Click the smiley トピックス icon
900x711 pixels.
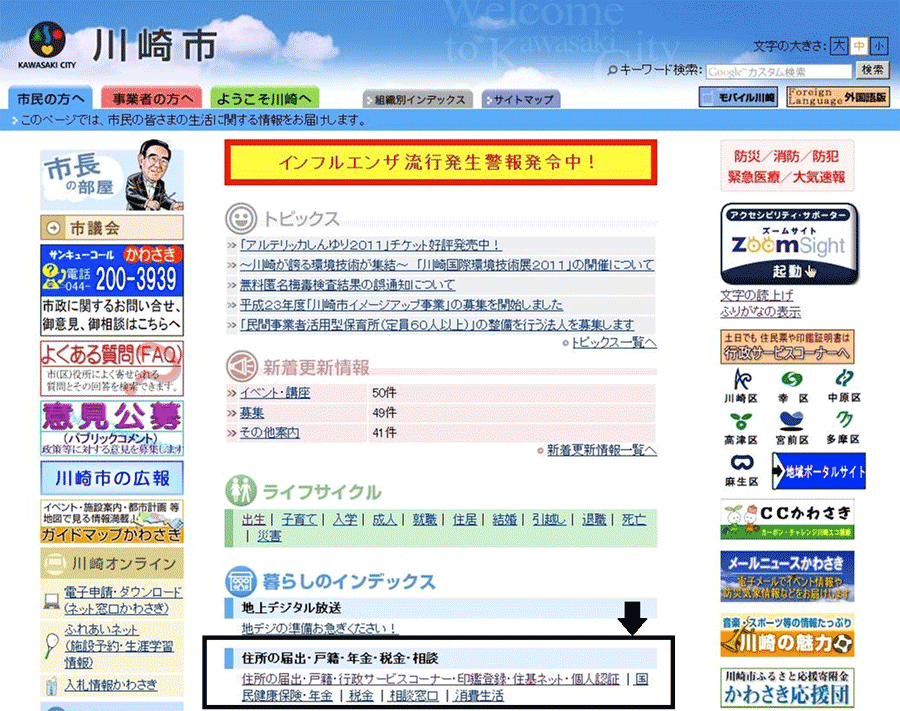(x=240, y=219)
